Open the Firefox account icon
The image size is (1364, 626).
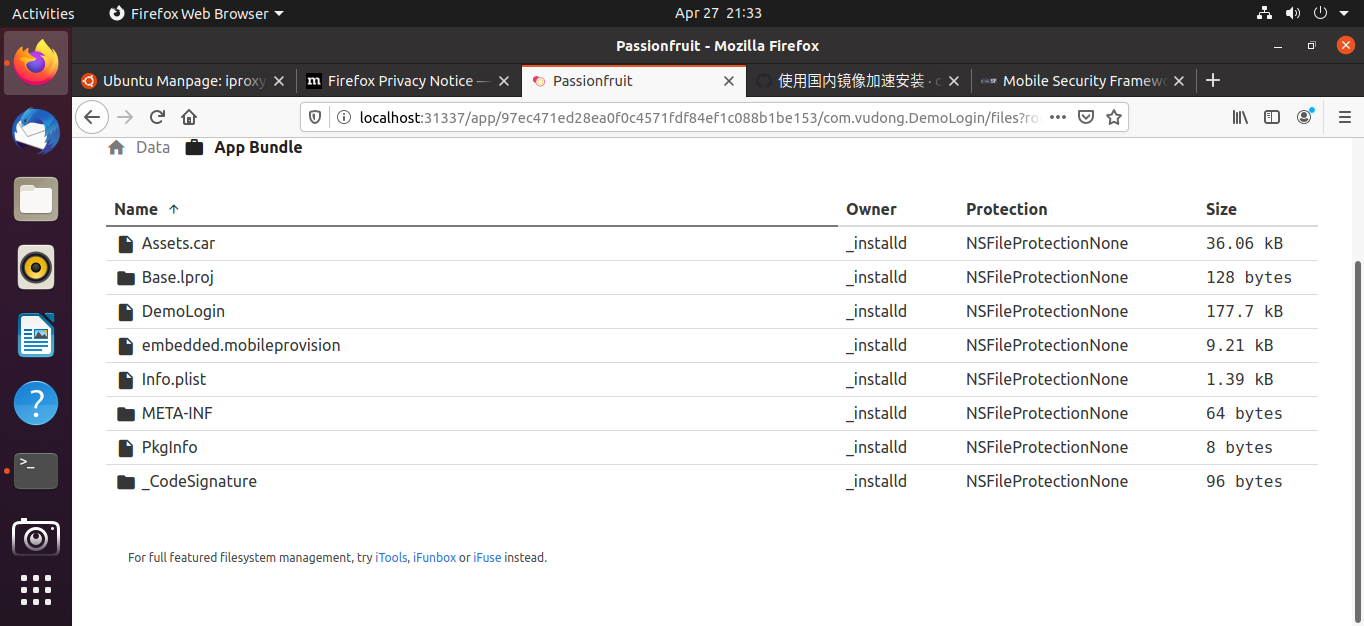click(x=1304, y=117)
